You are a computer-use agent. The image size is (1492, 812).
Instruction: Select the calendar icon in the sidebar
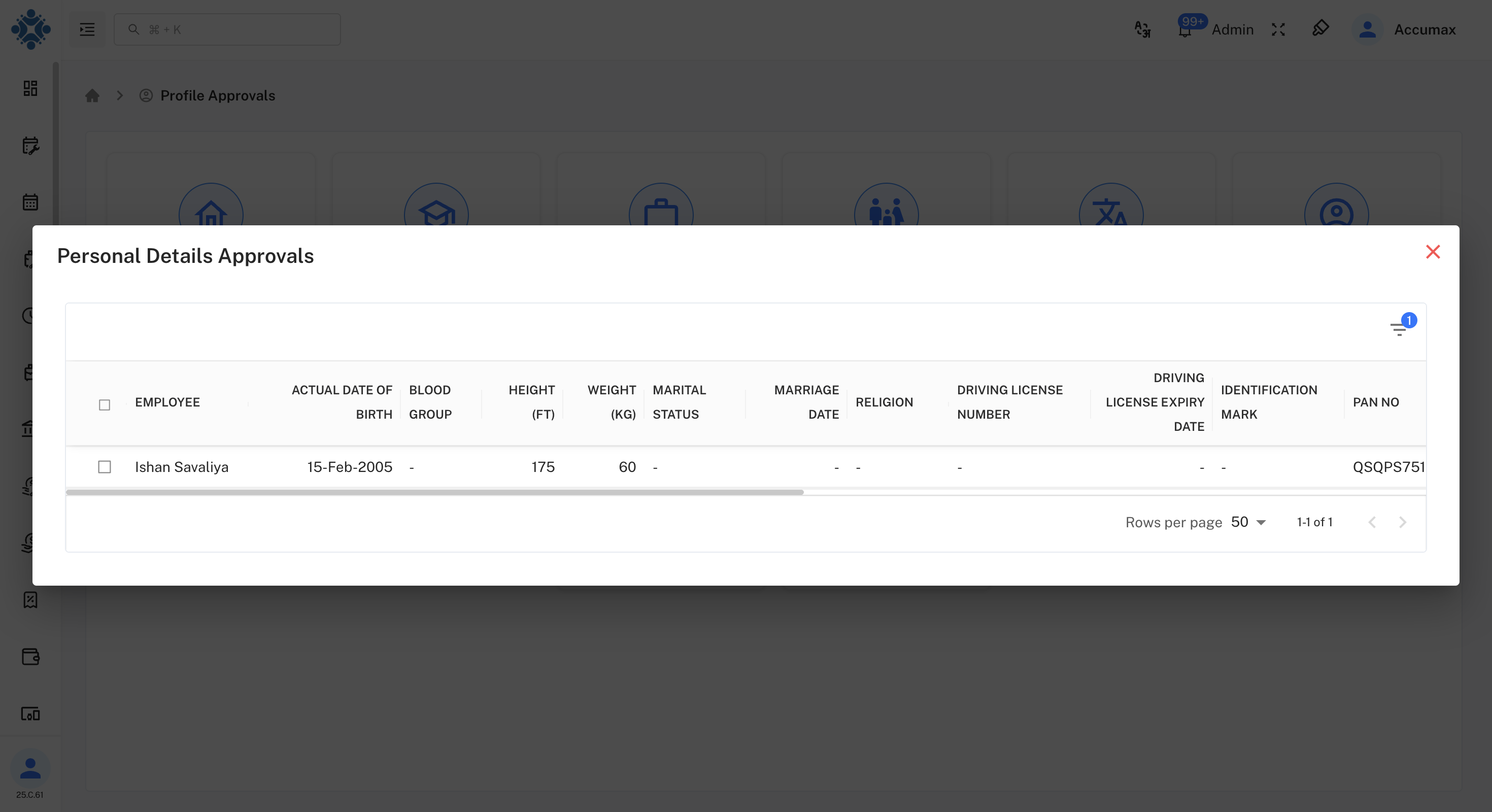click(30, 201)
